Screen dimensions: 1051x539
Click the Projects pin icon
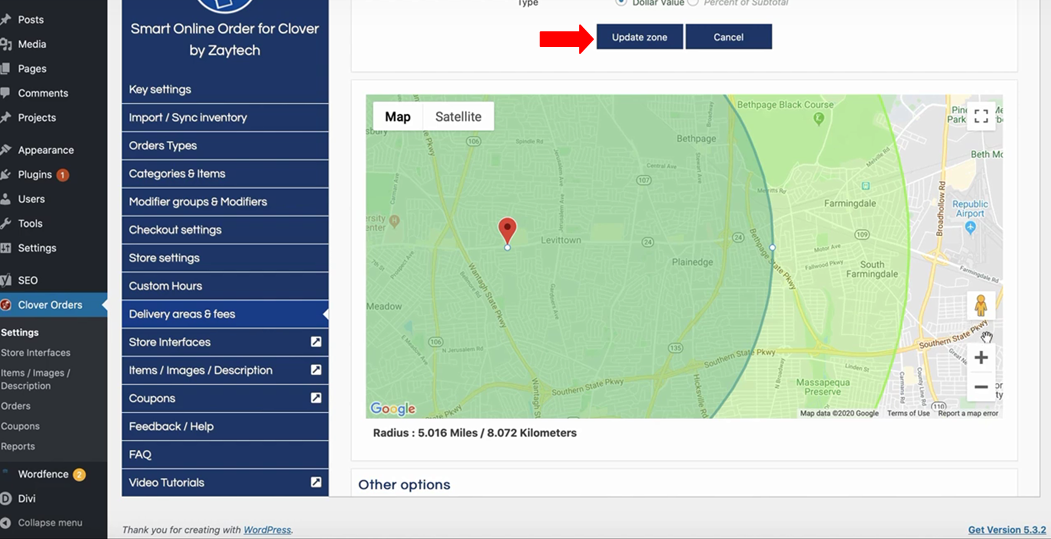tap(5, 117)
